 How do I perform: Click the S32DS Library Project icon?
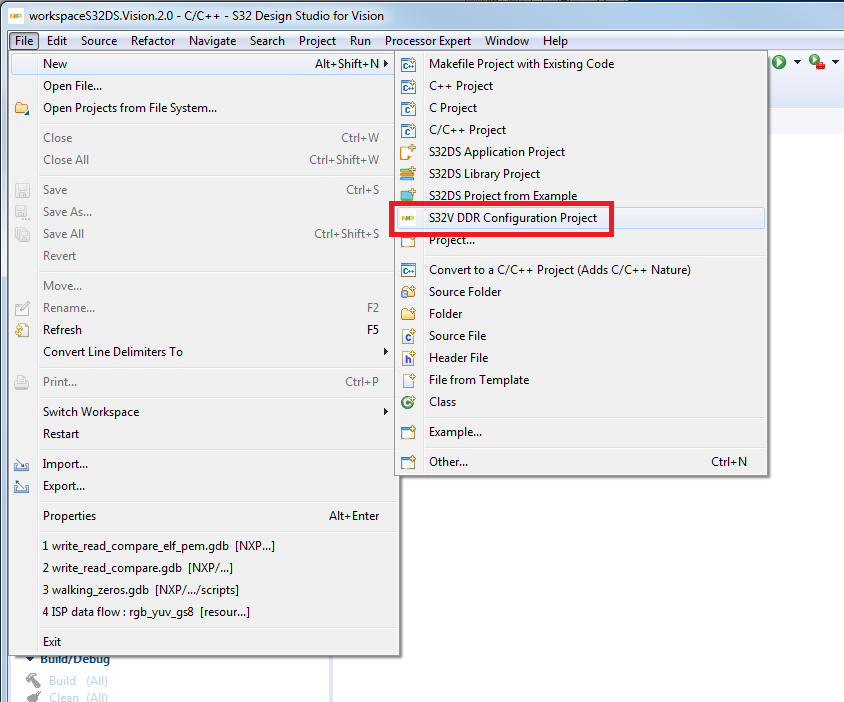click(409, 174)
